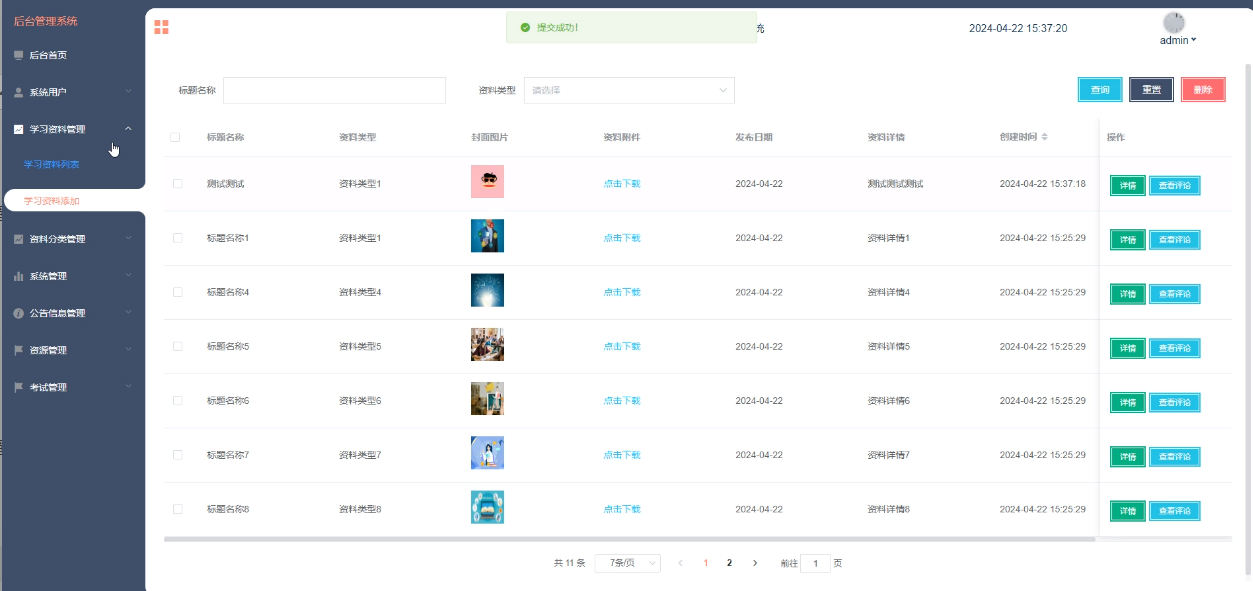1253x591 pixels.
Task: Click the 系统用户 person icon
Action: click(19, 92)
